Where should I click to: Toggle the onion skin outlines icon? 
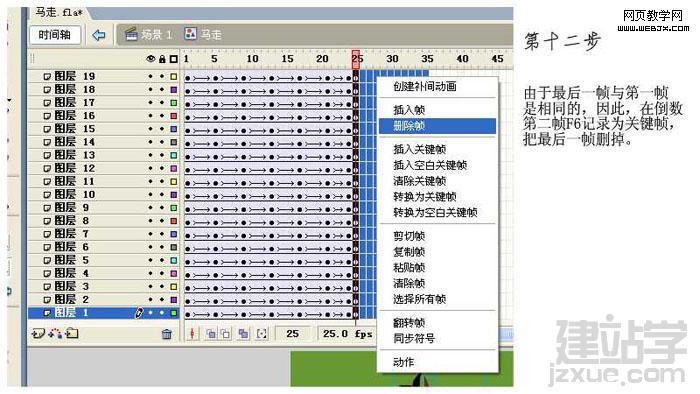(x=226, y=334)
